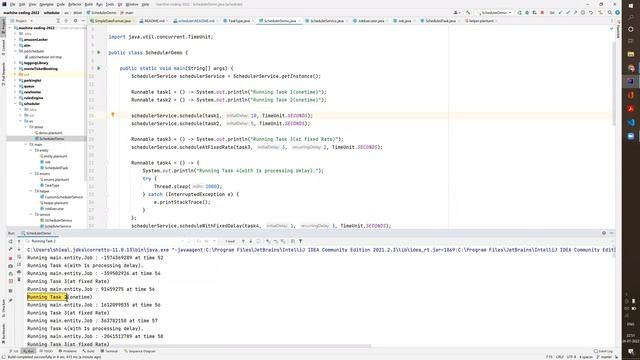Click the Build hammer icon in toolbar

click(x=469, y=13)
